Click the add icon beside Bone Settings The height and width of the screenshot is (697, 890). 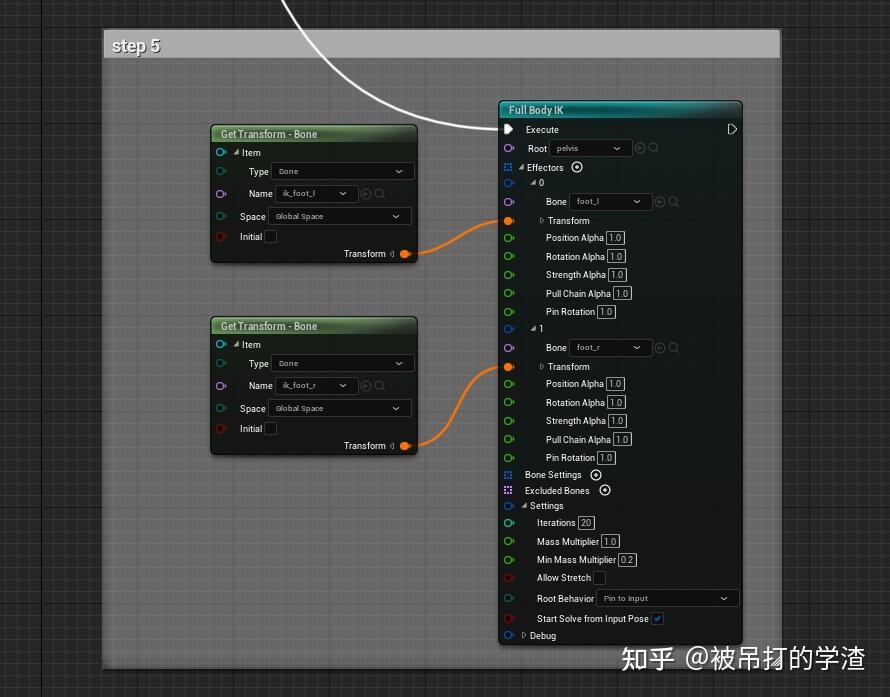(596, 474)
